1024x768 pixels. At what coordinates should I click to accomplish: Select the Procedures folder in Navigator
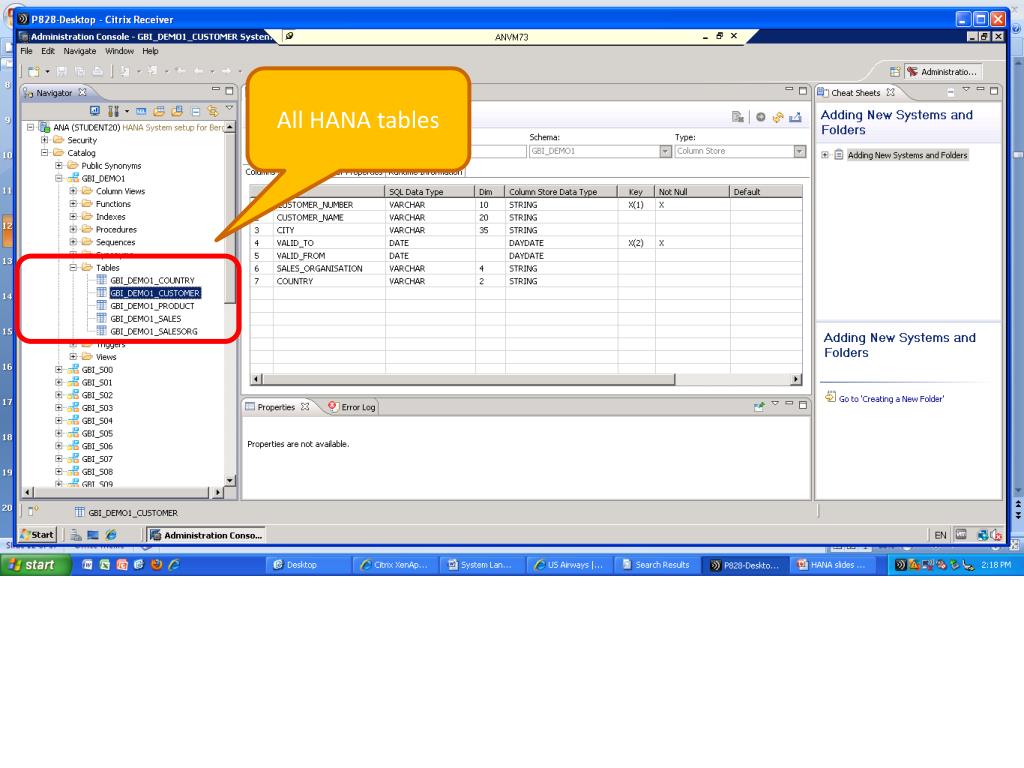pyautogui.click(x=116, y=229)
